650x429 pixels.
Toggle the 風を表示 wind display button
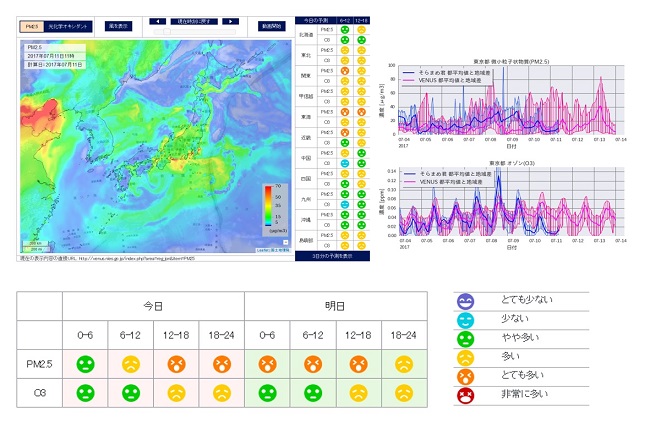tap(118, 26)
